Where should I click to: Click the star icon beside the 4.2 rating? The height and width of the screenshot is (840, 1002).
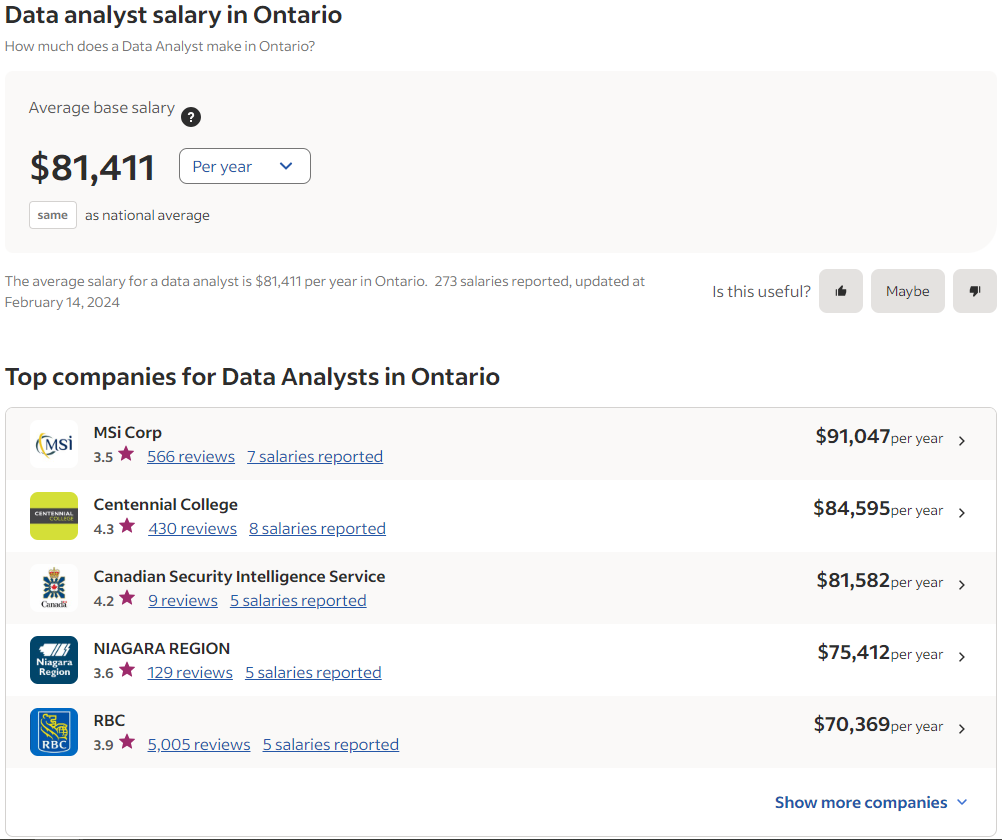[127, 598]
